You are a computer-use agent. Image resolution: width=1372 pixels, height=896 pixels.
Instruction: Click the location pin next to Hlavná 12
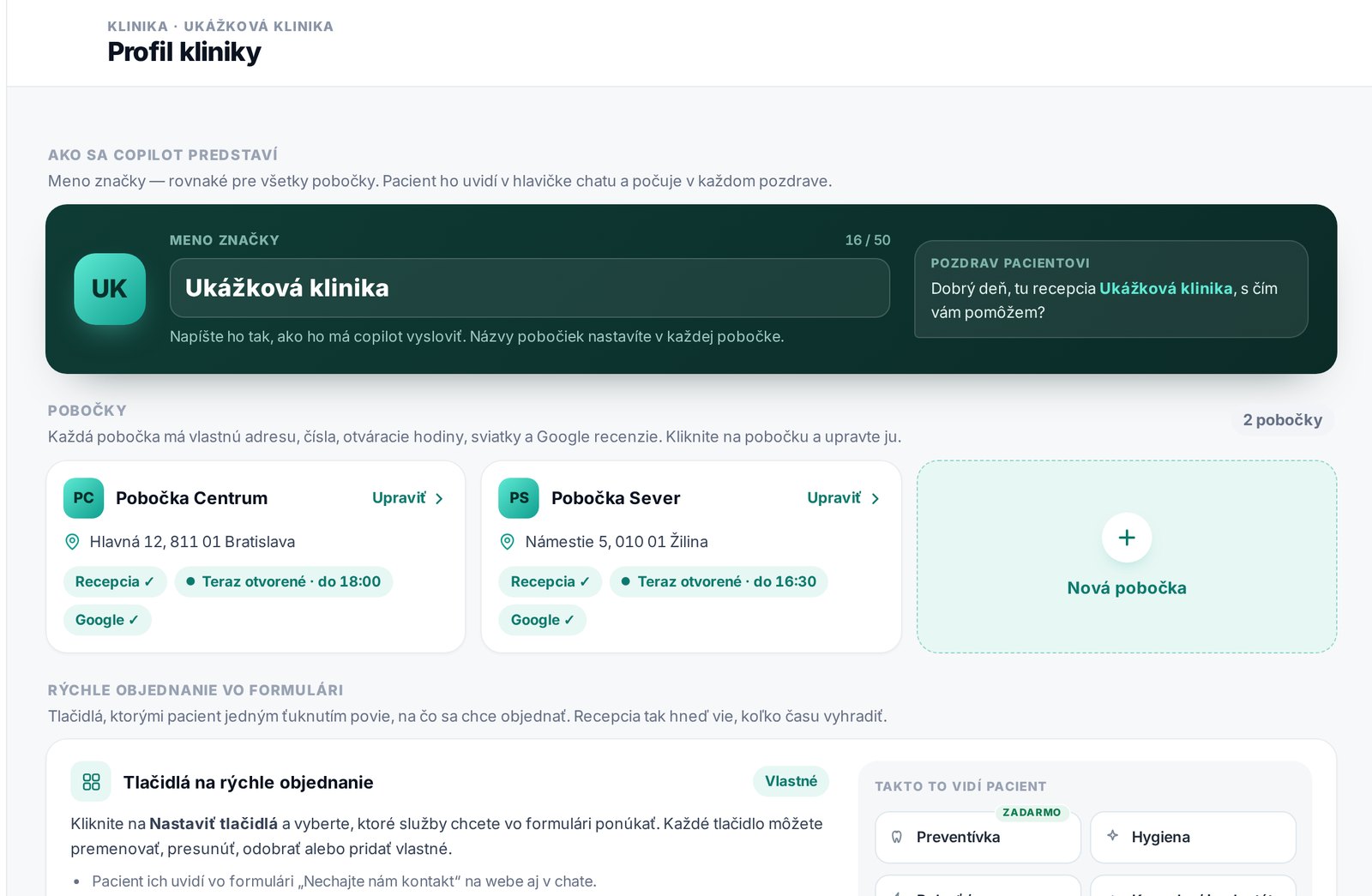pos(73,542)
